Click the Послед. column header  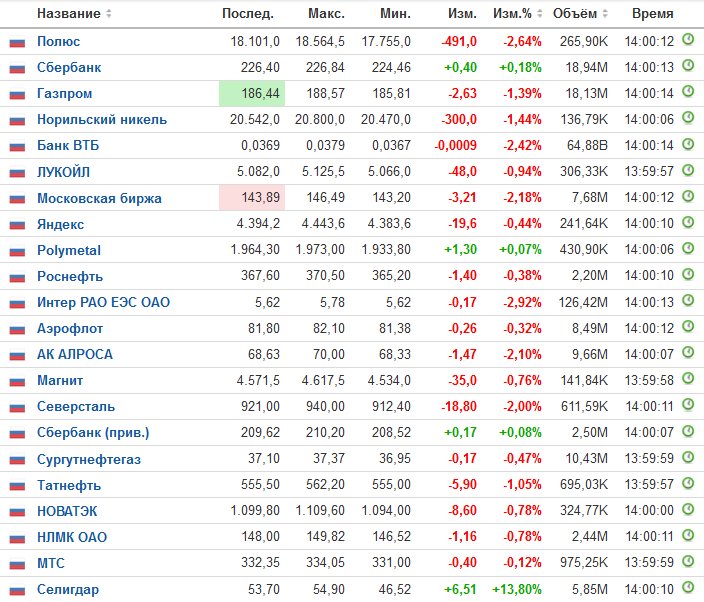(x=248, y=13)
